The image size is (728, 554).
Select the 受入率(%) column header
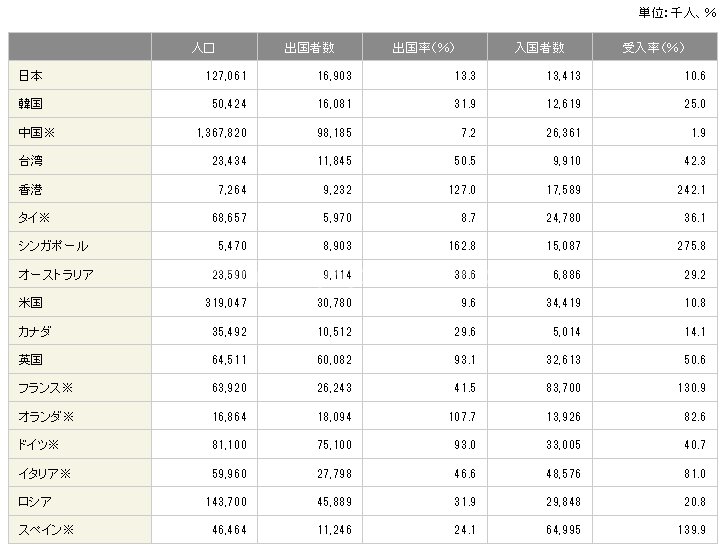655,47
